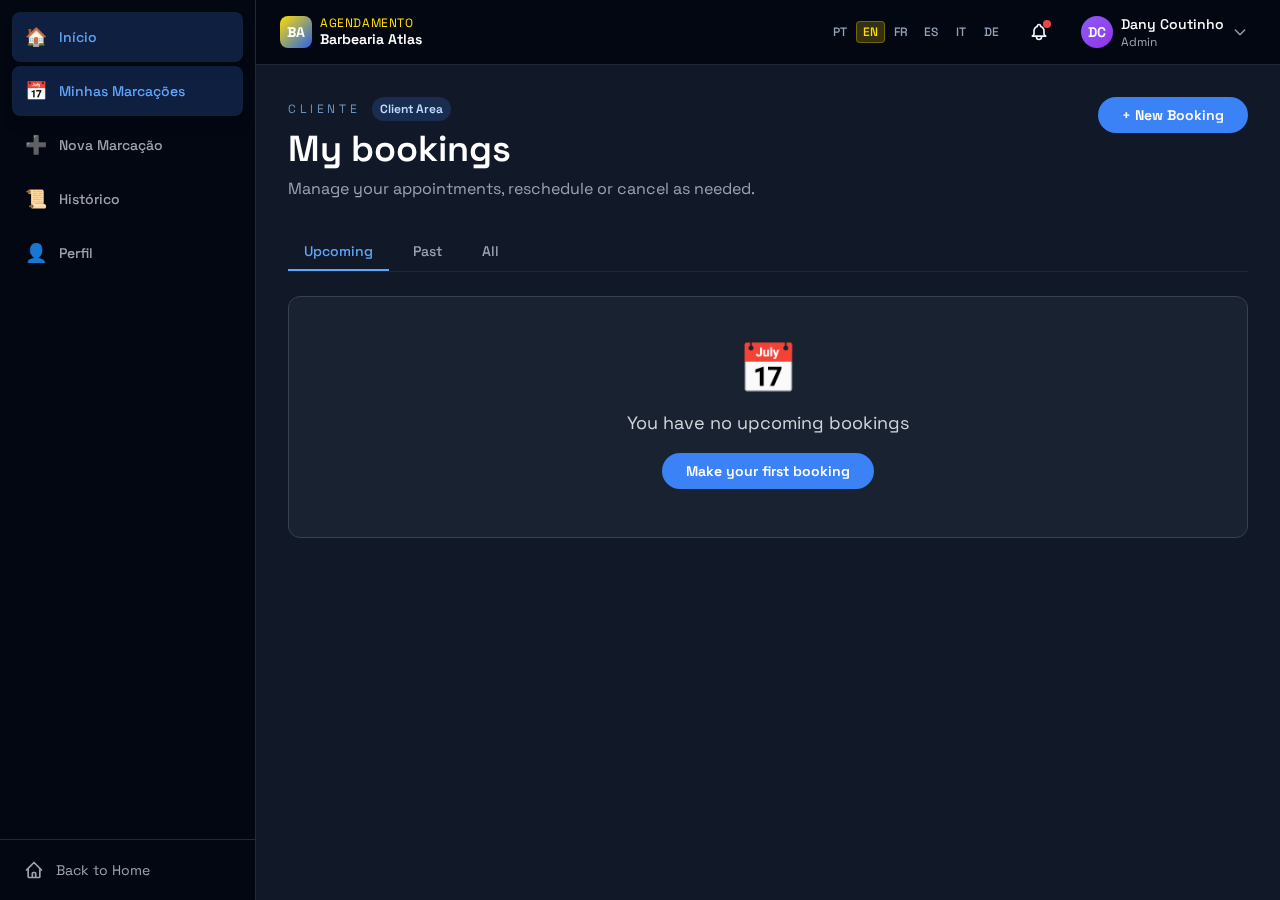Switch language to ES
The width and height of the screenshot is (1280, 900).
[931, 32]
